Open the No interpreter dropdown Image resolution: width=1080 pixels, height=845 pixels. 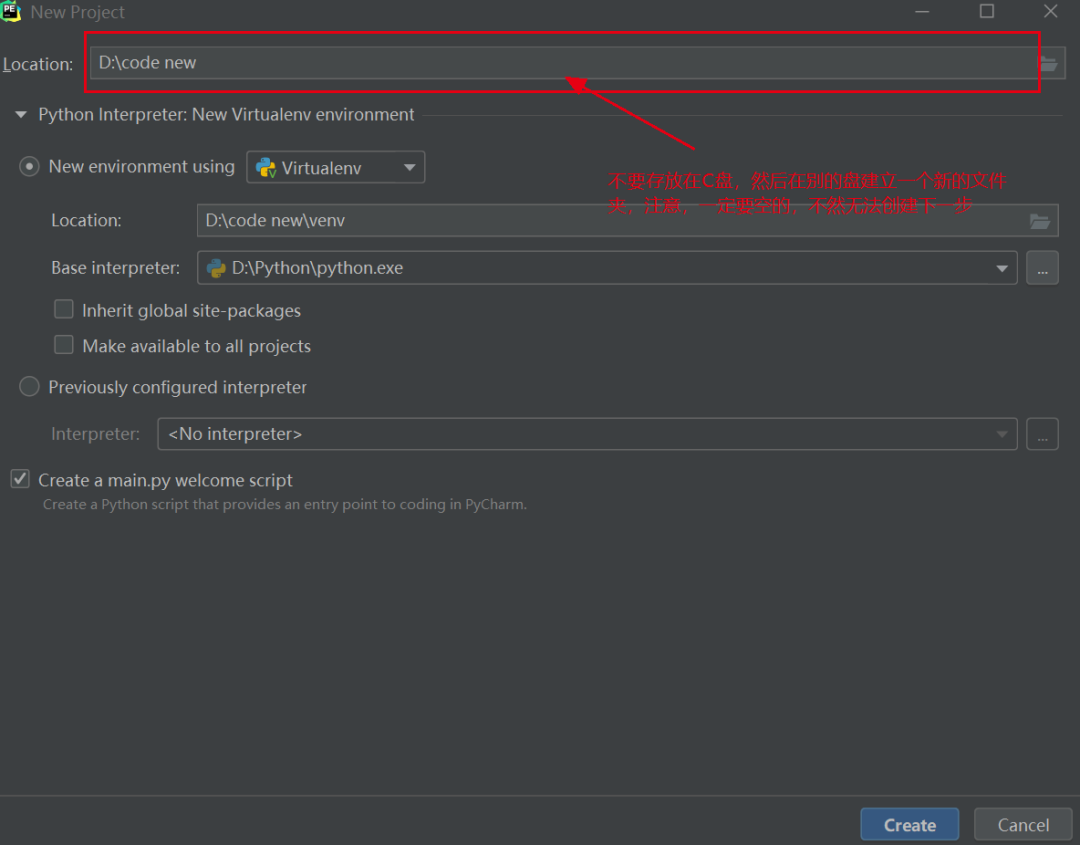click(x=587, y=434)
